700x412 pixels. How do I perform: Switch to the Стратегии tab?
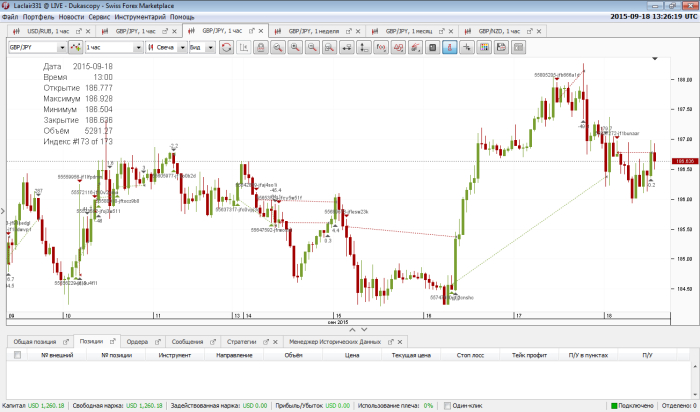[242, 342]
